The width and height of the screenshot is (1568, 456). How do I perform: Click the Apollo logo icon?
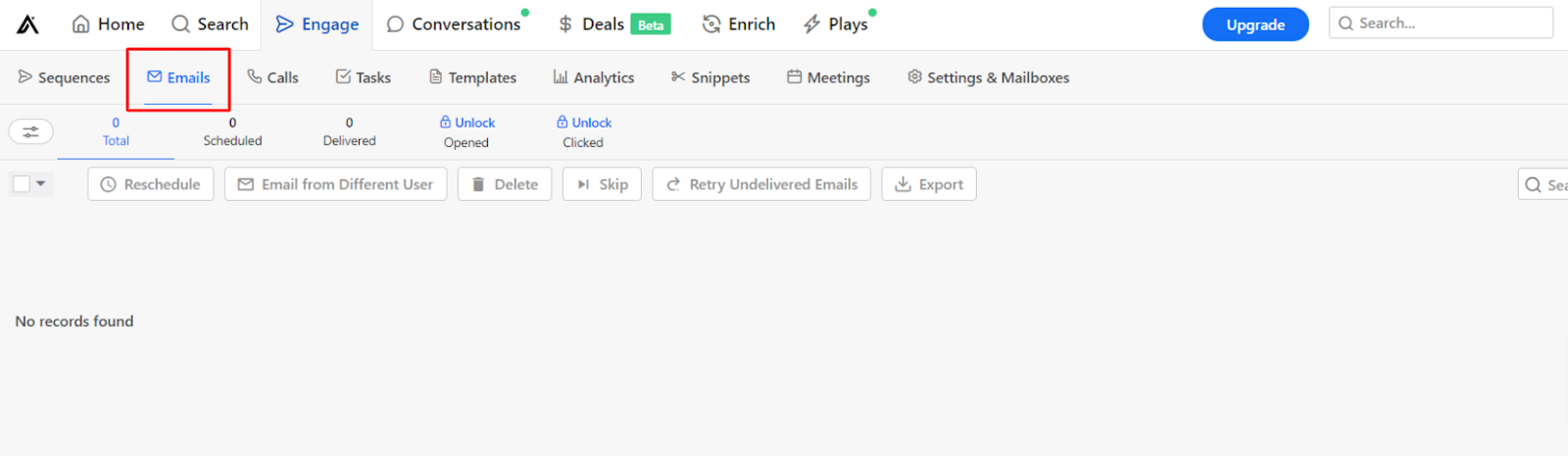27,25
